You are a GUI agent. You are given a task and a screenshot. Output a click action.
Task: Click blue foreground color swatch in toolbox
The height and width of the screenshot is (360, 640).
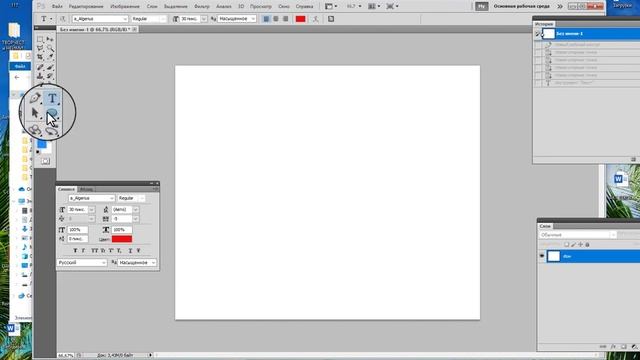pos(42,144)
